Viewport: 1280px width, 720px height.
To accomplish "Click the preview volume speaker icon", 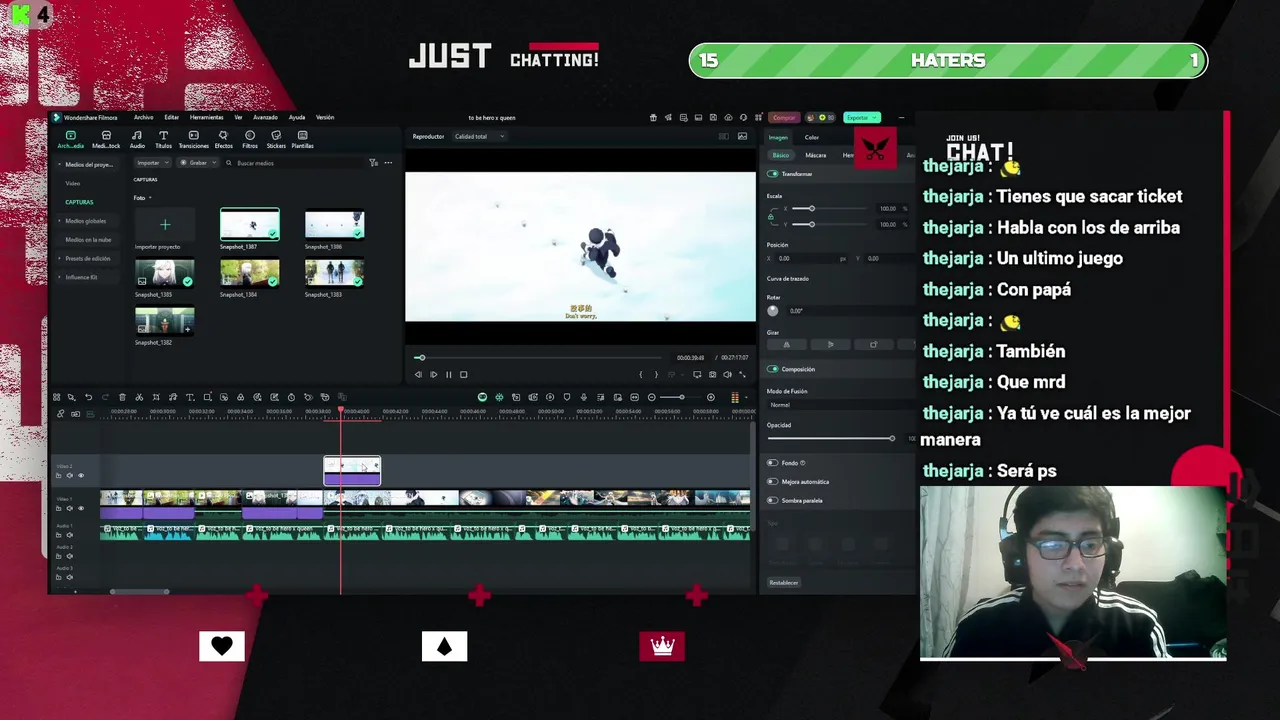I will click(727, 374).
